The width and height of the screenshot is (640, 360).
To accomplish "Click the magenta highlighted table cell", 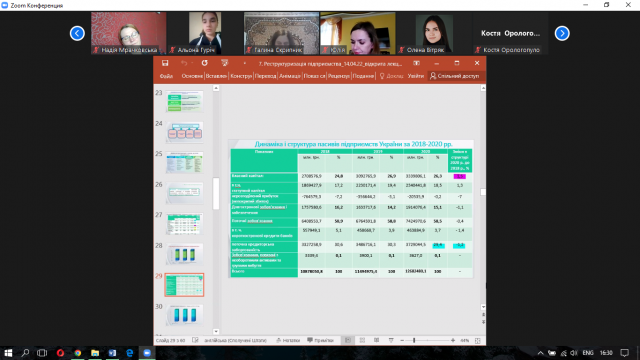I will [x=460, y=176].
